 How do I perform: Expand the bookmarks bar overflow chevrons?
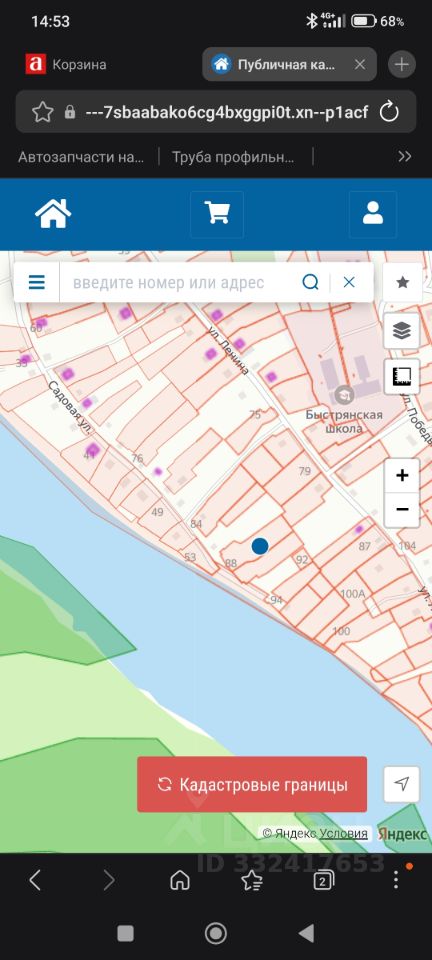pos(404,157)
